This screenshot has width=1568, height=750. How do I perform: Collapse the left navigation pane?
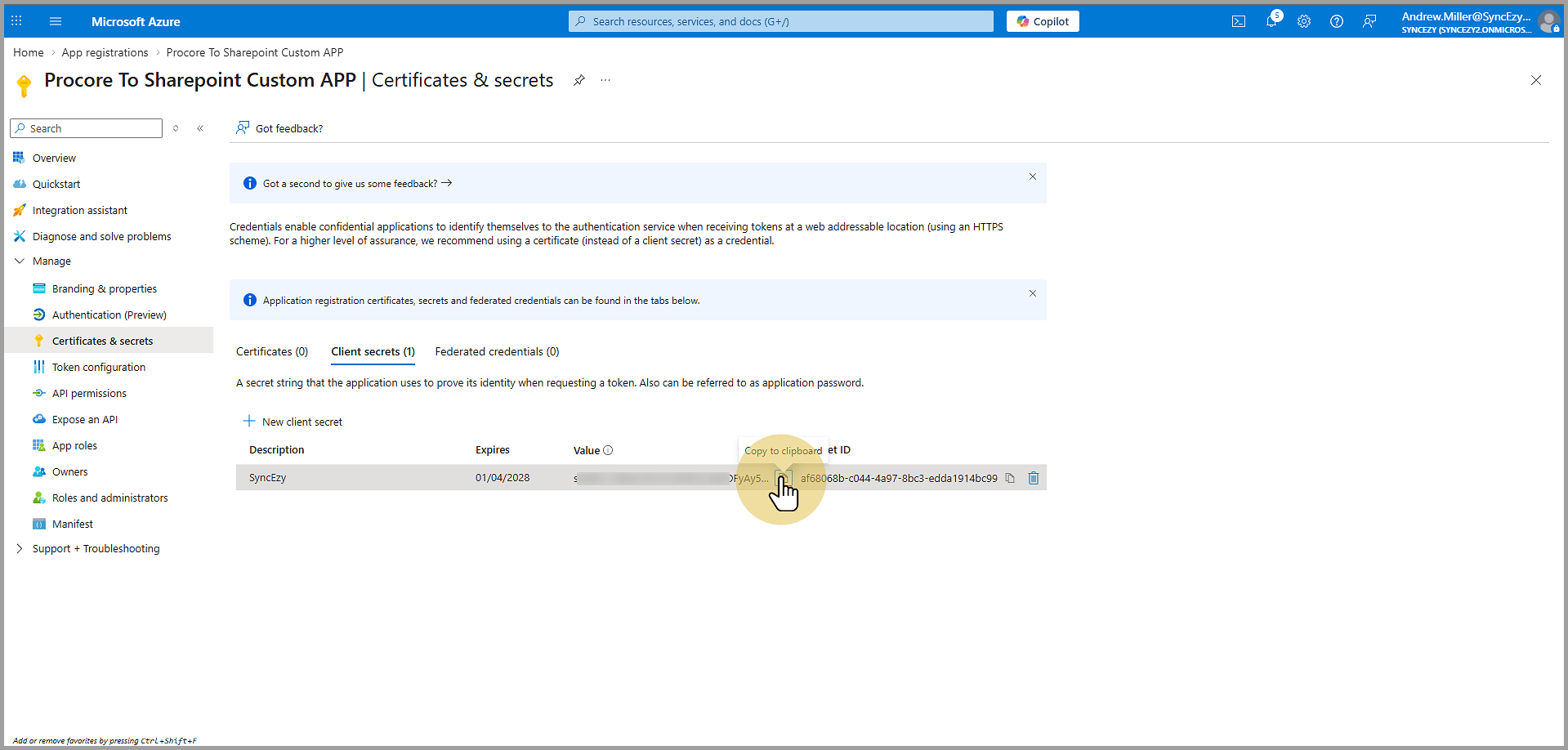tap(200, 128)
